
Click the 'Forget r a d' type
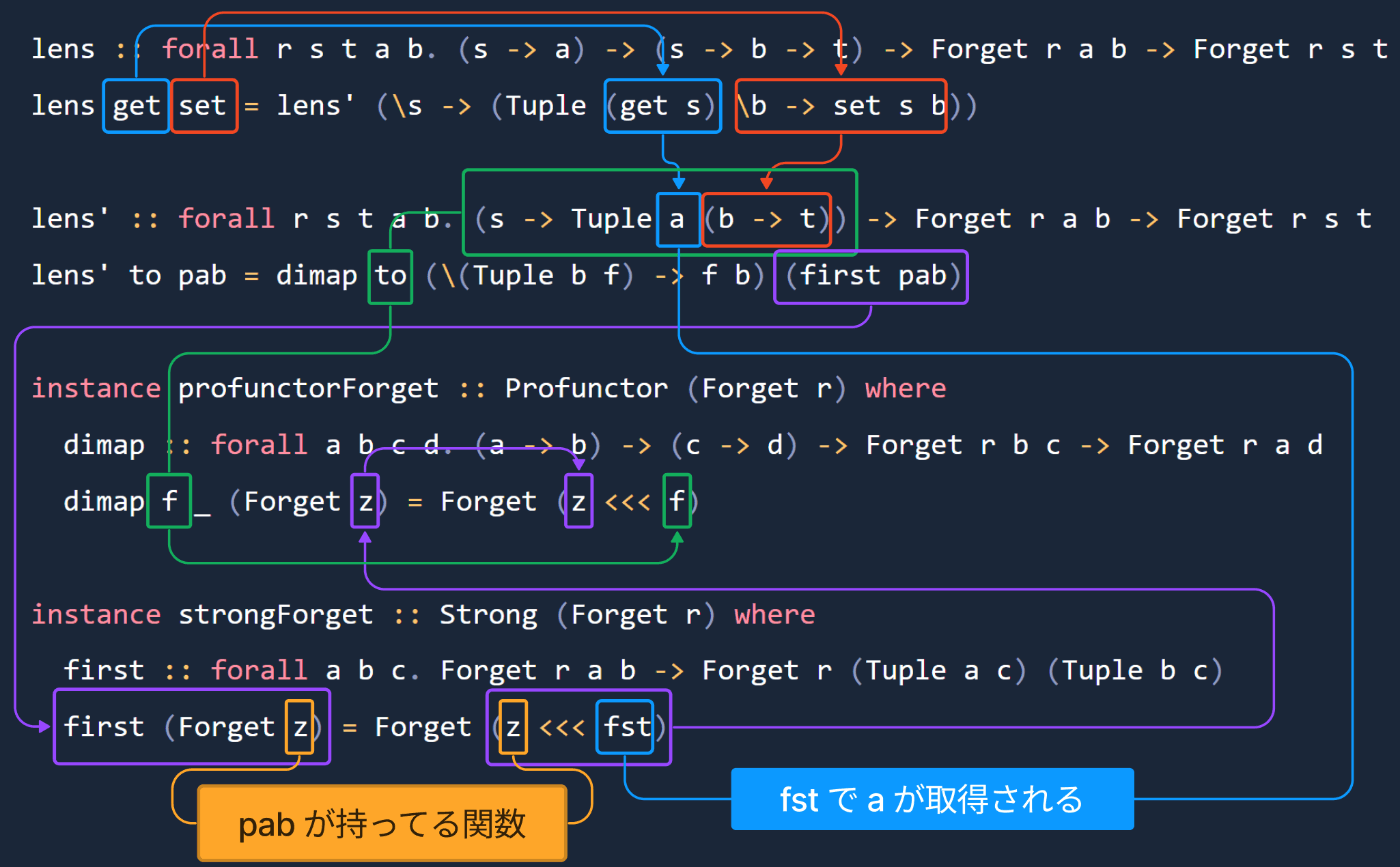pyautogui.click(x=1225, y=445)
